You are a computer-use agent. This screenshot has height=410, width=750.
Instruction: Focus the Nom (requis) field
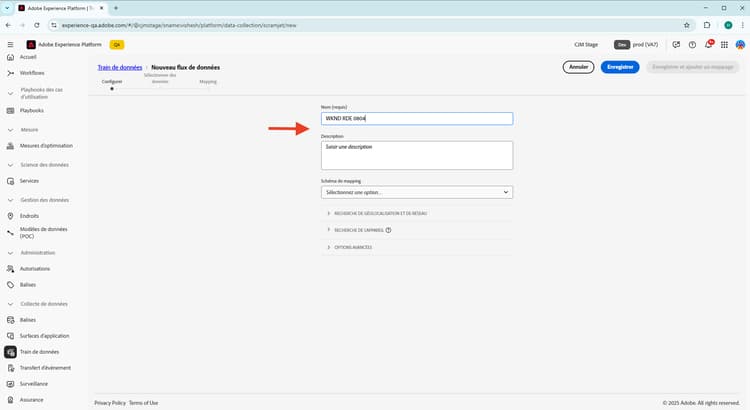click(417, 118)
